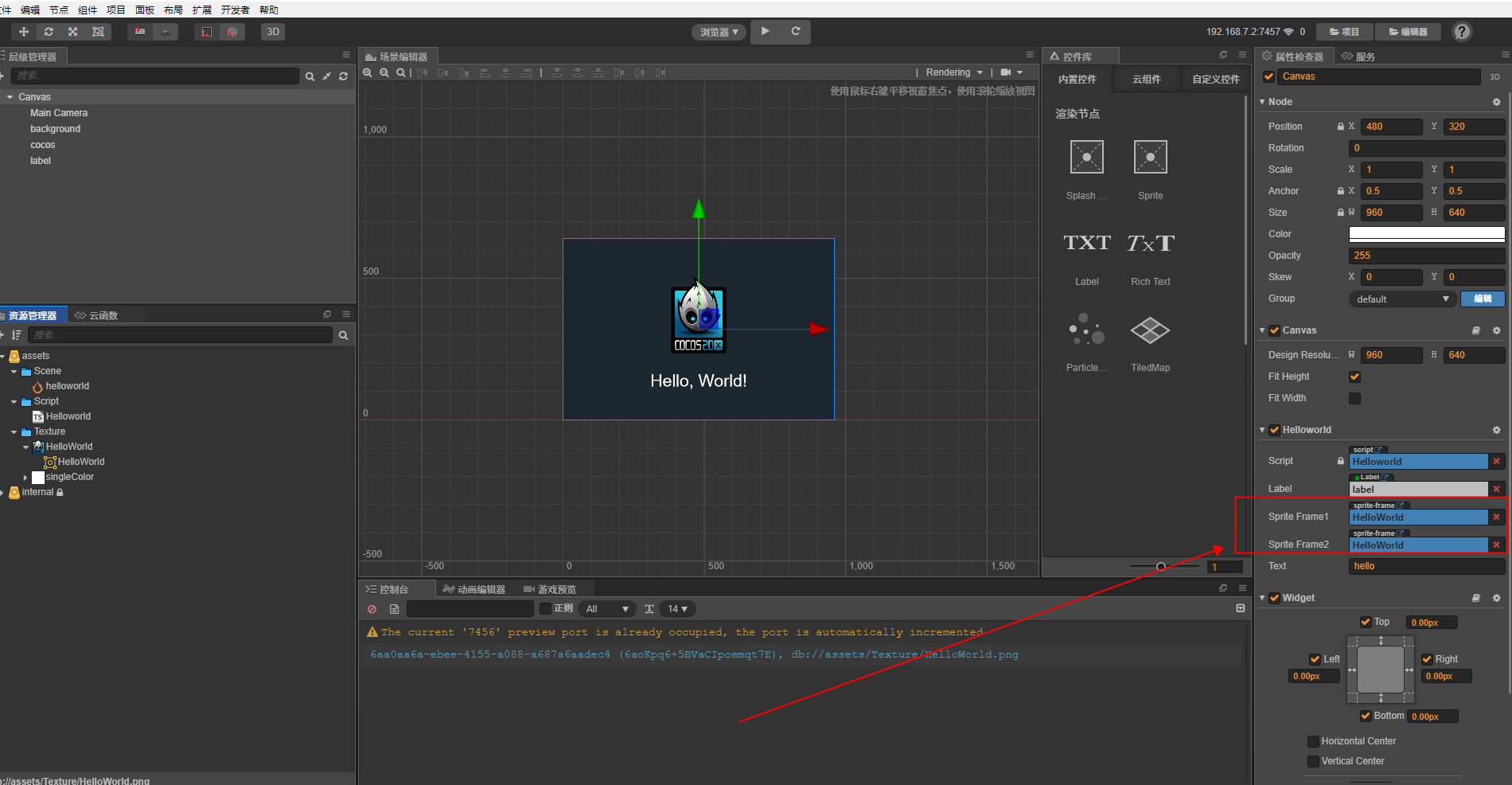Uncheck the Widget Top alignment
Image resolution: width=1512 pixels, height=785 pixels.
pyautogui.click(x=1366, y=622)
